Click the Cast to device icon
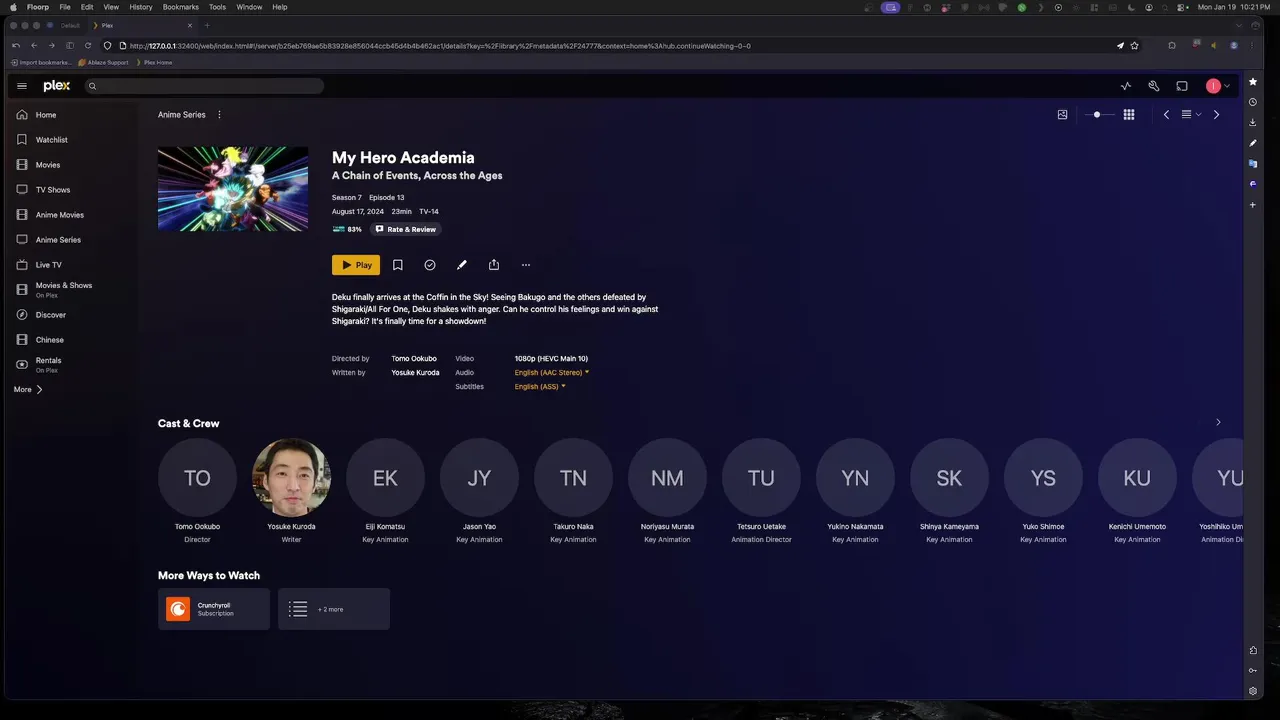Viewport: 1280px width, 720px height. coord(1182,86)
